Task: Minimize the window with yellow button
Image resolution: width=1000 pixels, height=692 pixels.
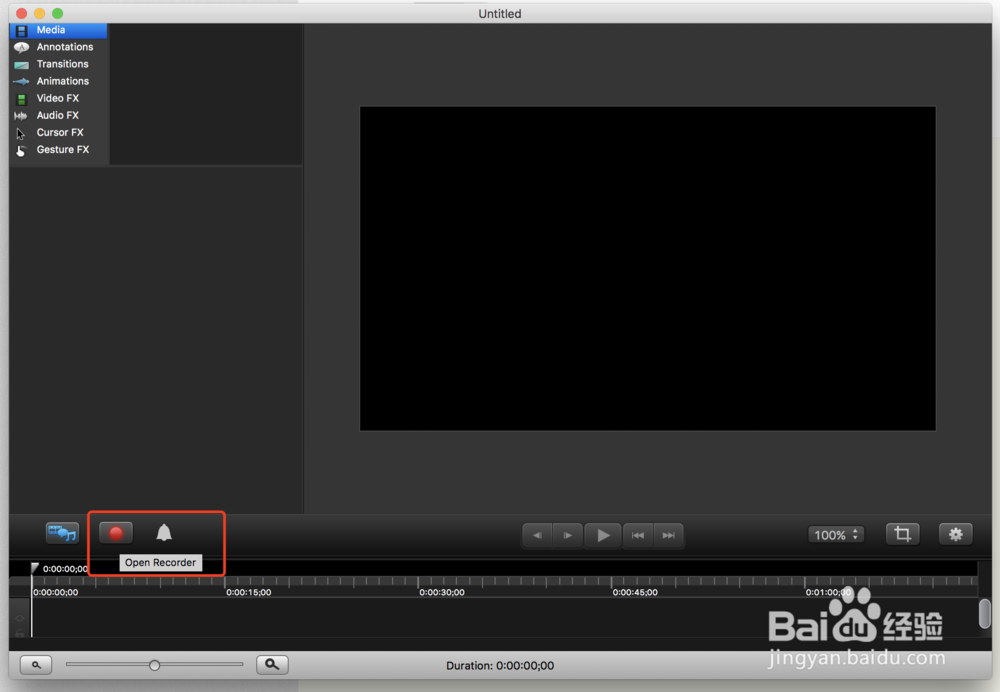Action: coord(40,13)
